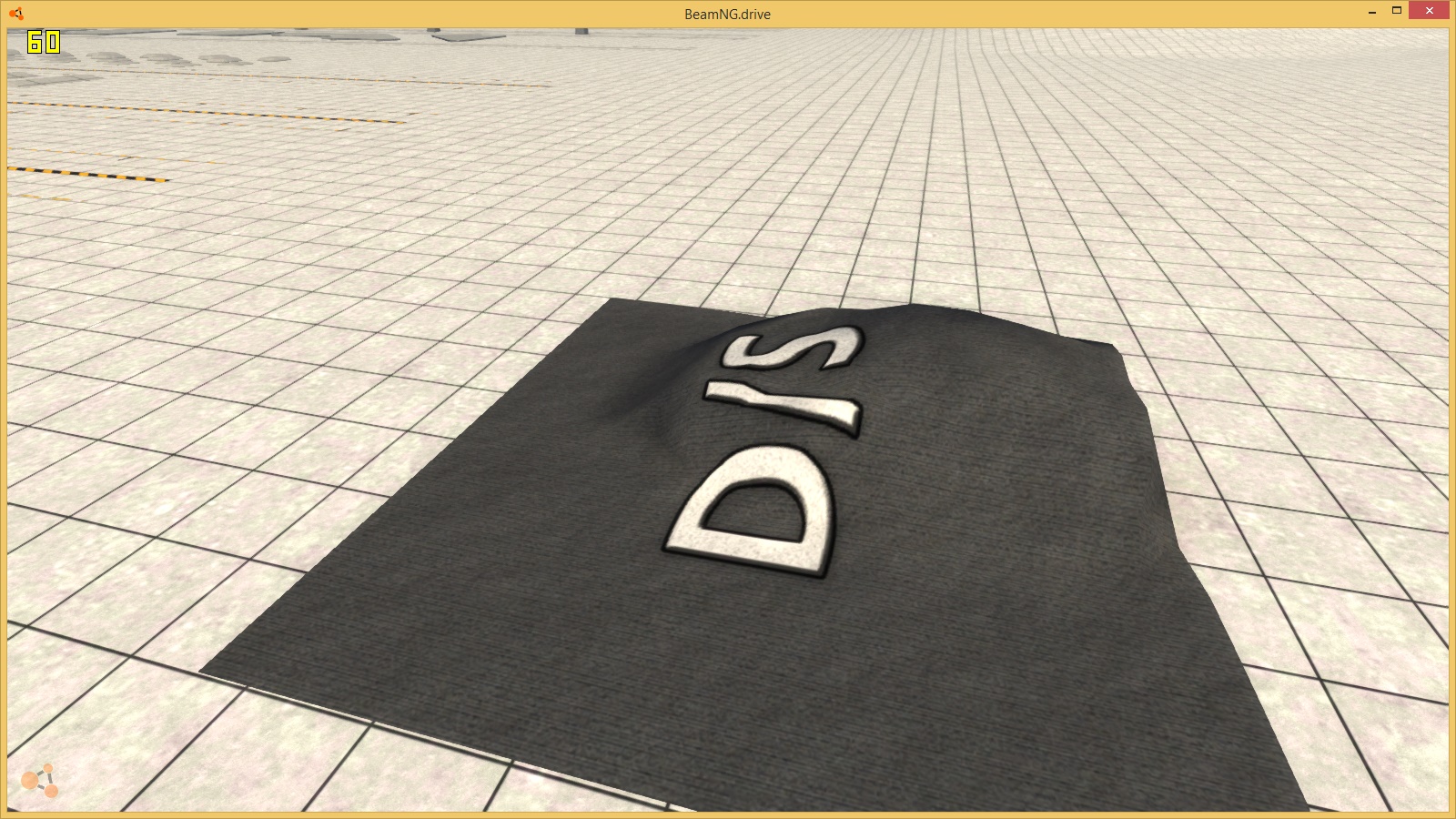1456x819 pixels.
Task: Close the BeamNG.drive window
Action: tap(1429, 11)
